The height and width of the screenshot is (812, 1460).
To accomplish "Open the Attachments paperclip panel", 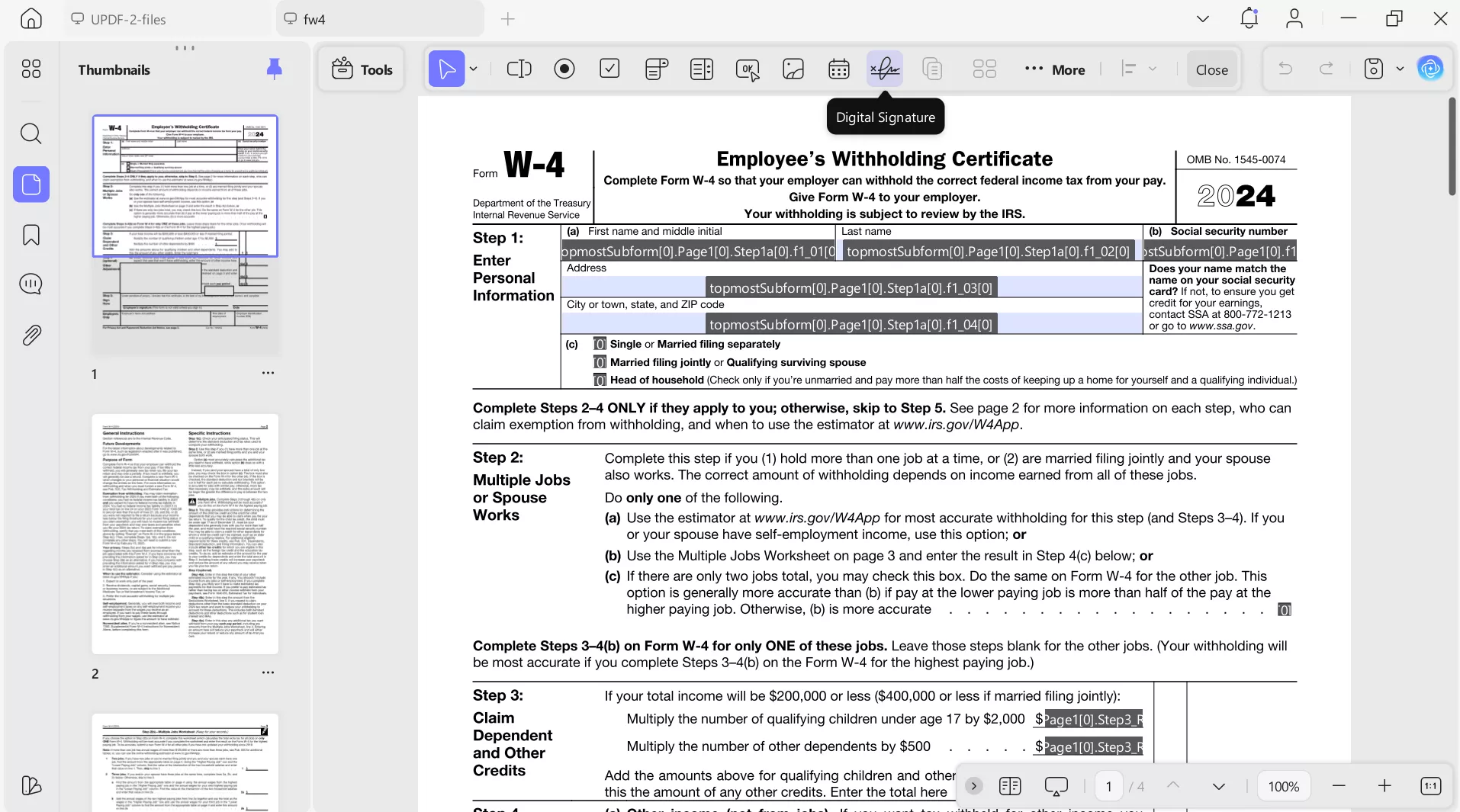I will point(31,335).
